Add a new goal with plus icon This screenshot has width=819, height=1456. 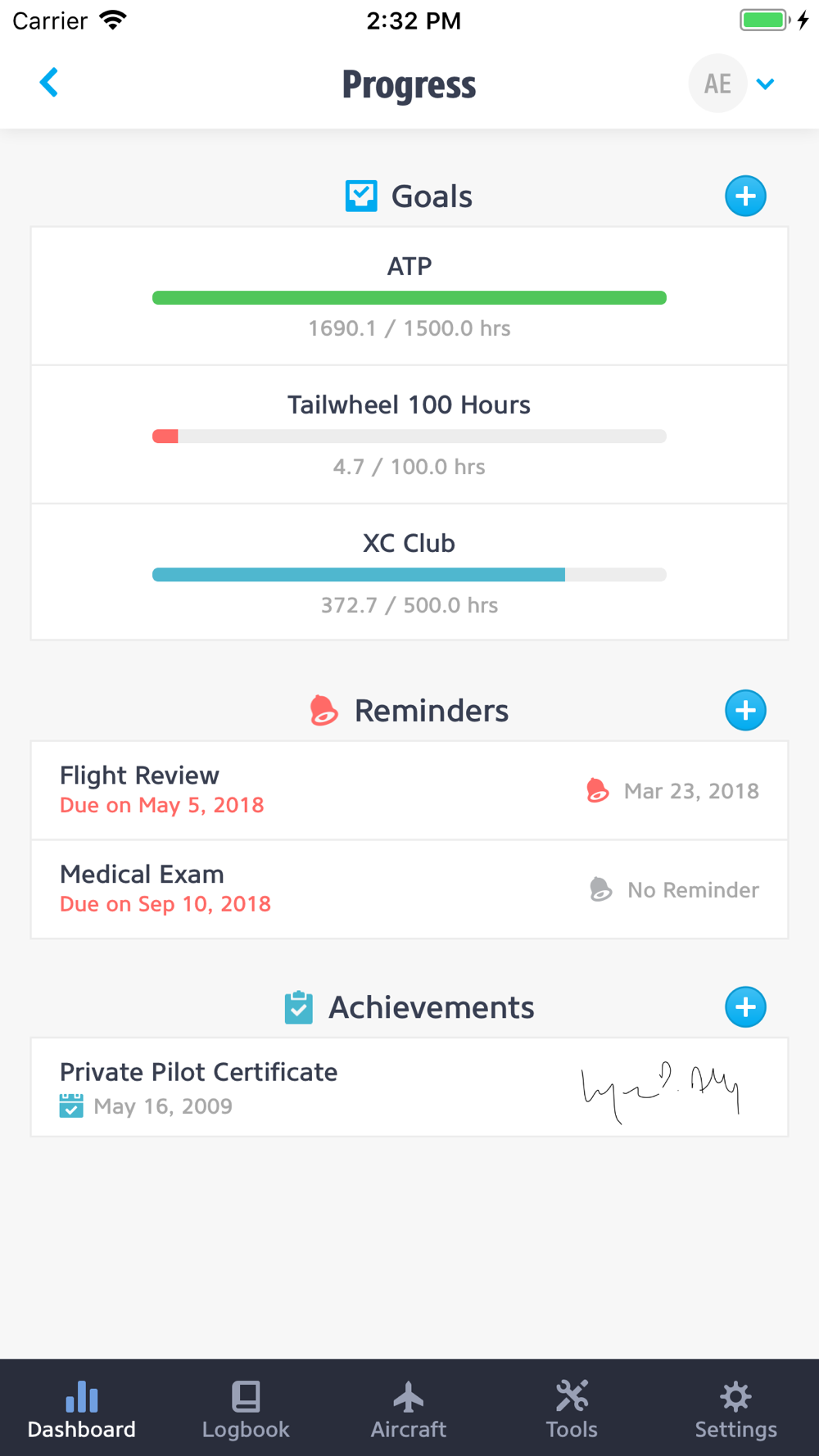(x=745, y=197)
